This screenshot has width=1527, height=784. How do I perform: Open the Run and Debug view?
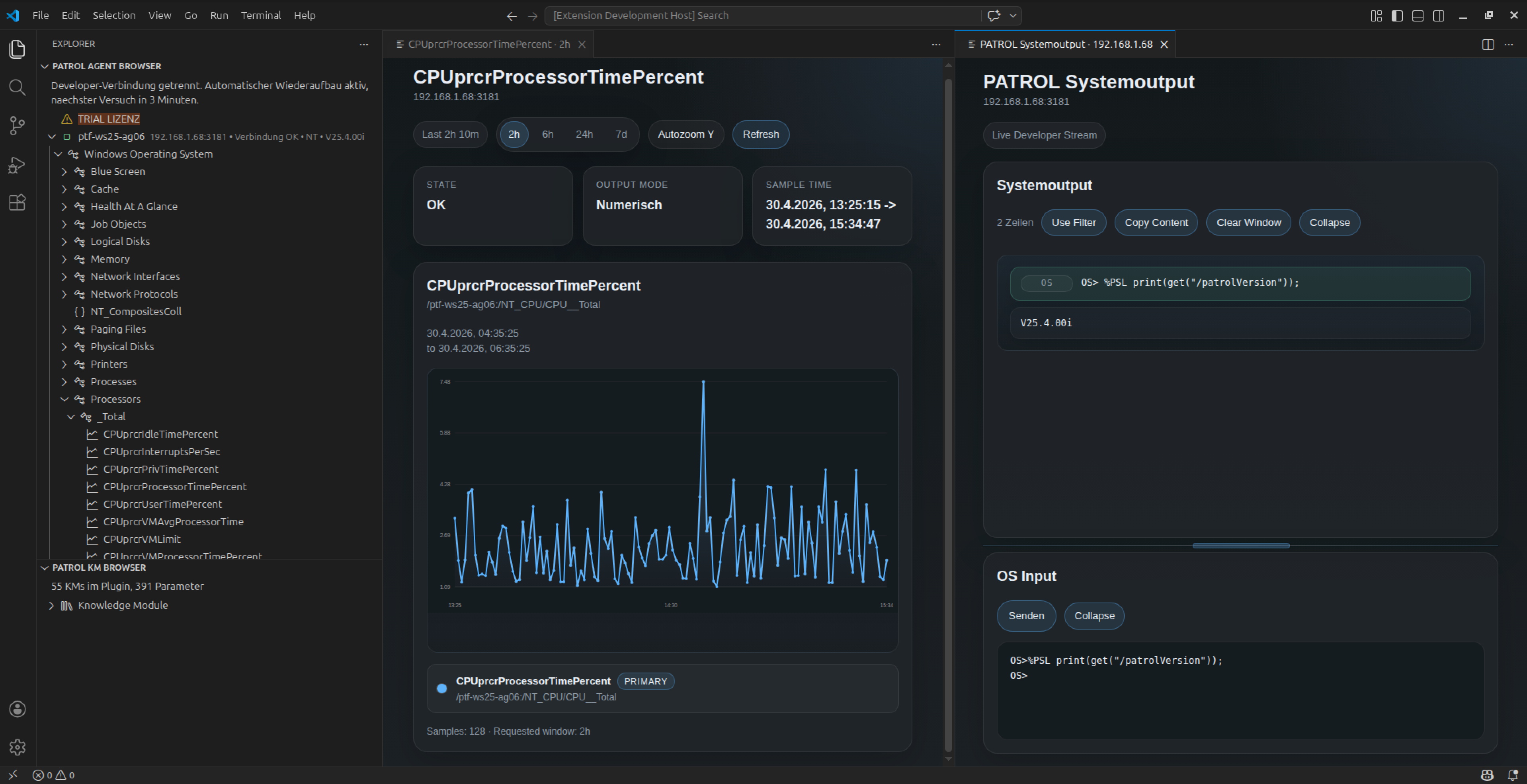(17, 164)
